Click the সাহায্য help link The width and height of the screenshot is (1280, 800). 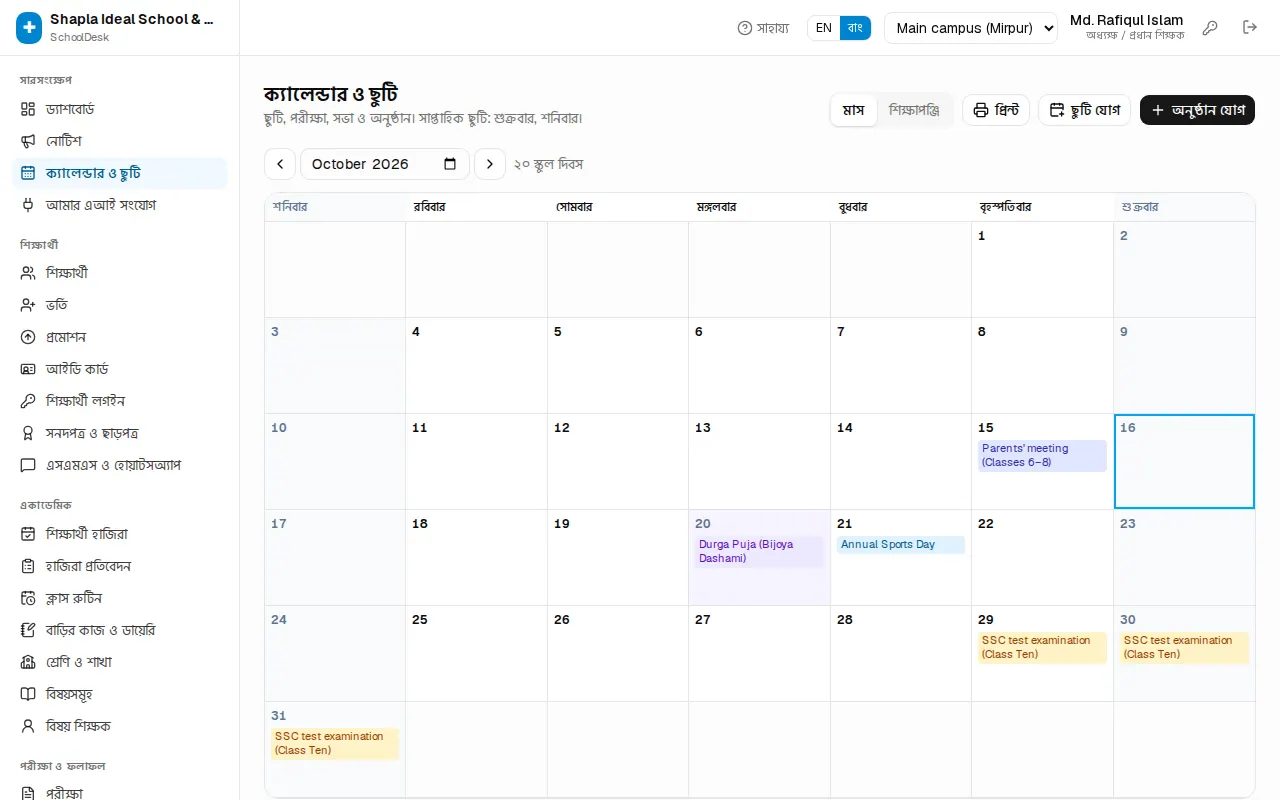763,28
